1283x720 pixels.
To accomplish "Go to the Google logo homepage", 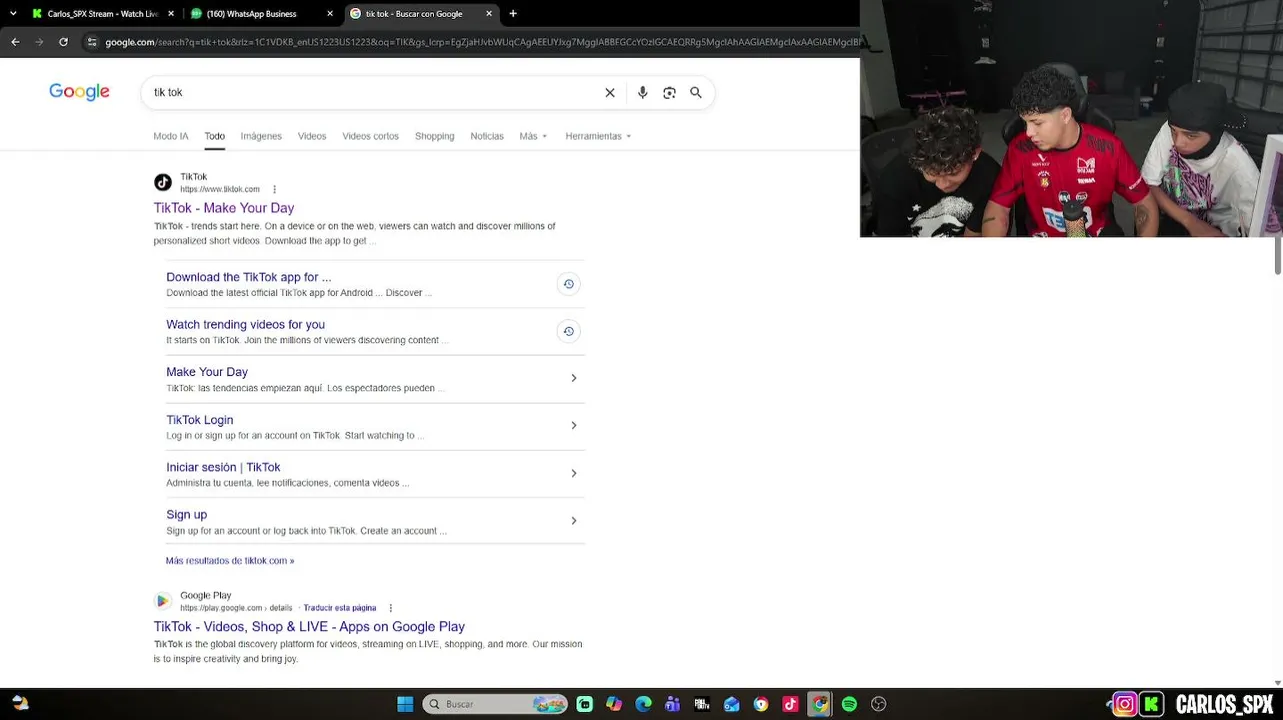I will click(79, 92).
